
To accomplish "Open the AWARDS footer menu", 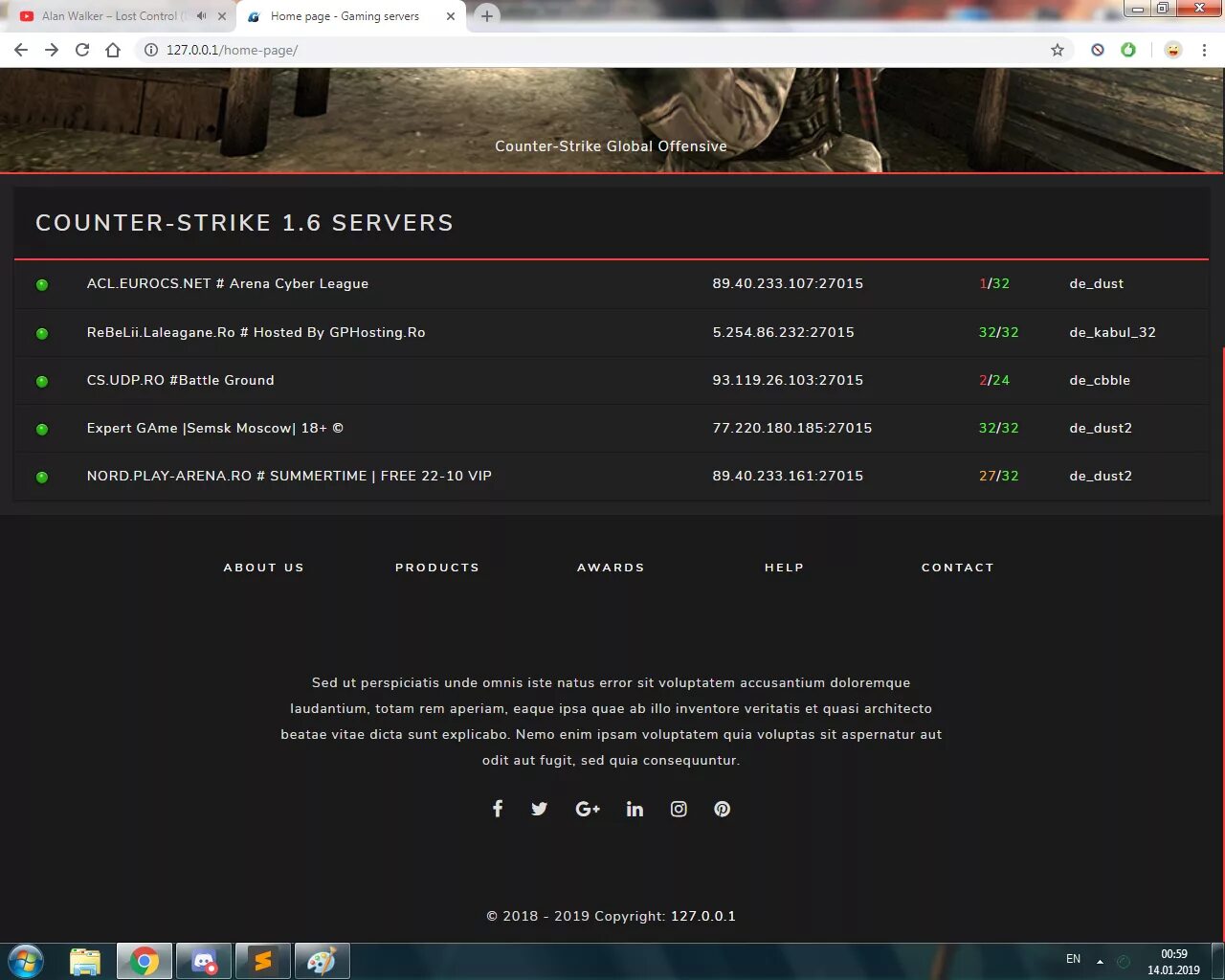I will pos(611,568).
